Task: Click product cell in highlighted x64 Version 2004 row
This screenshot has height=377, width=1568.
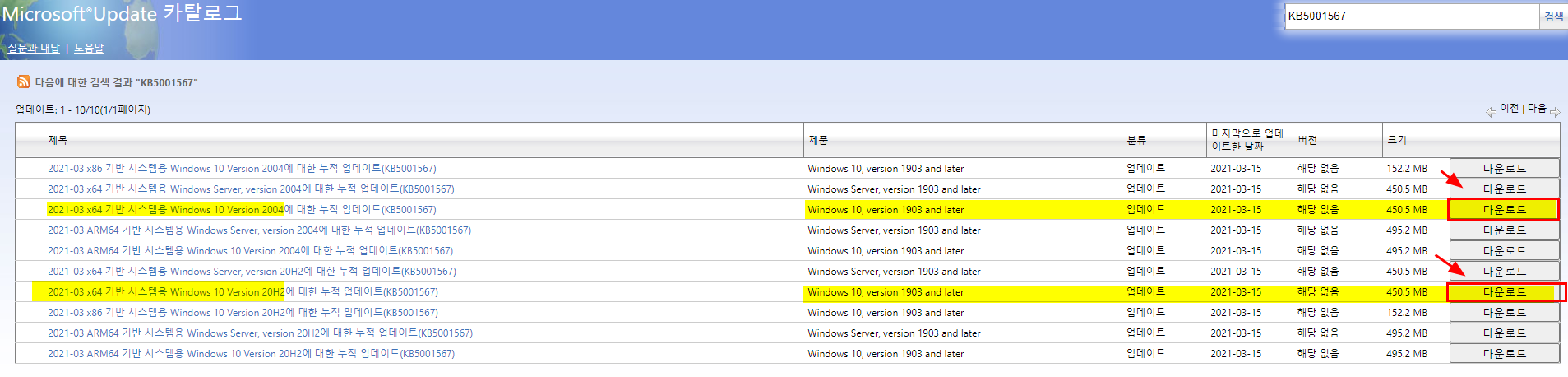Action: point(886,209)
